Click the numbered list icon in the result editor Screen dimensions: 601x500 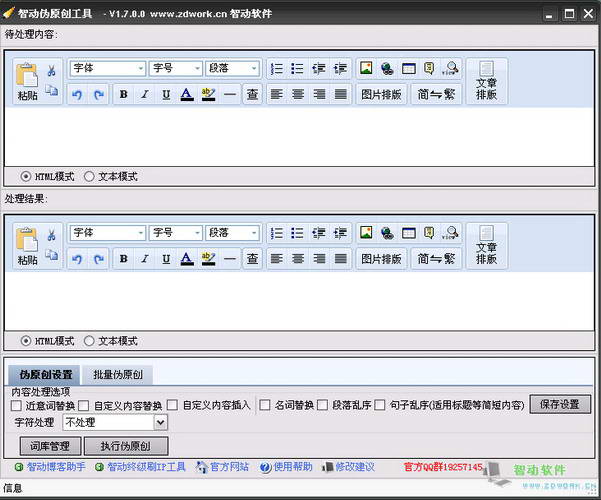(x=275, y=232)
